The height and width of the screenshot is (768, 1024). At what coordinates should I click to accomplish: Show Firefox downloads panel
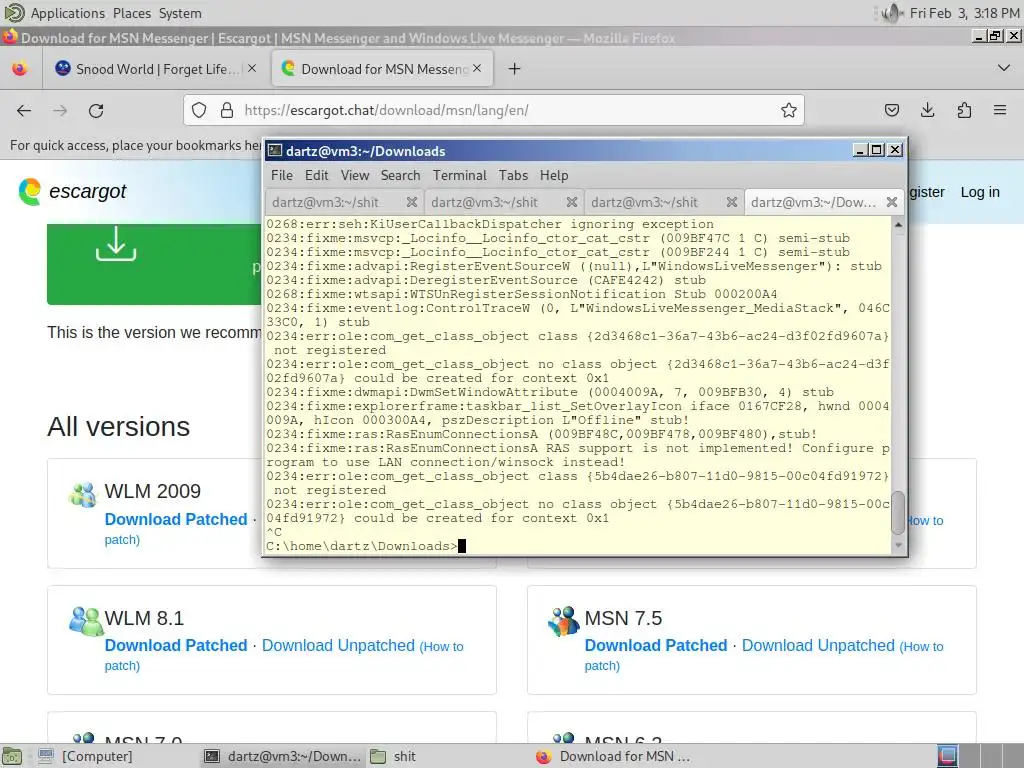tap(927, 110)
